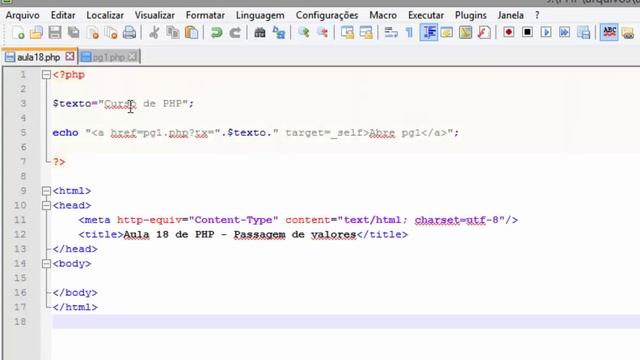
Task: Toggle word wrap toolbar button
Action: (391, 32)
